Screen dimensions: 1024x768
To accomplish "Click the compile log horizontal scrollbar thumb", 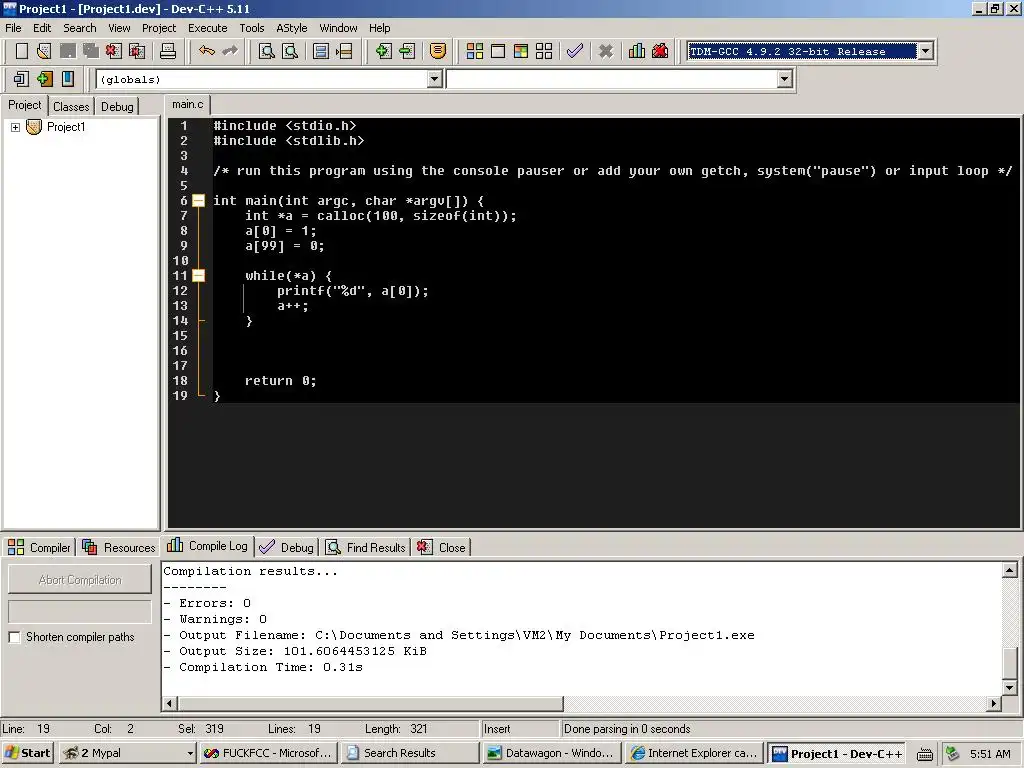I will tap(370, 704).
